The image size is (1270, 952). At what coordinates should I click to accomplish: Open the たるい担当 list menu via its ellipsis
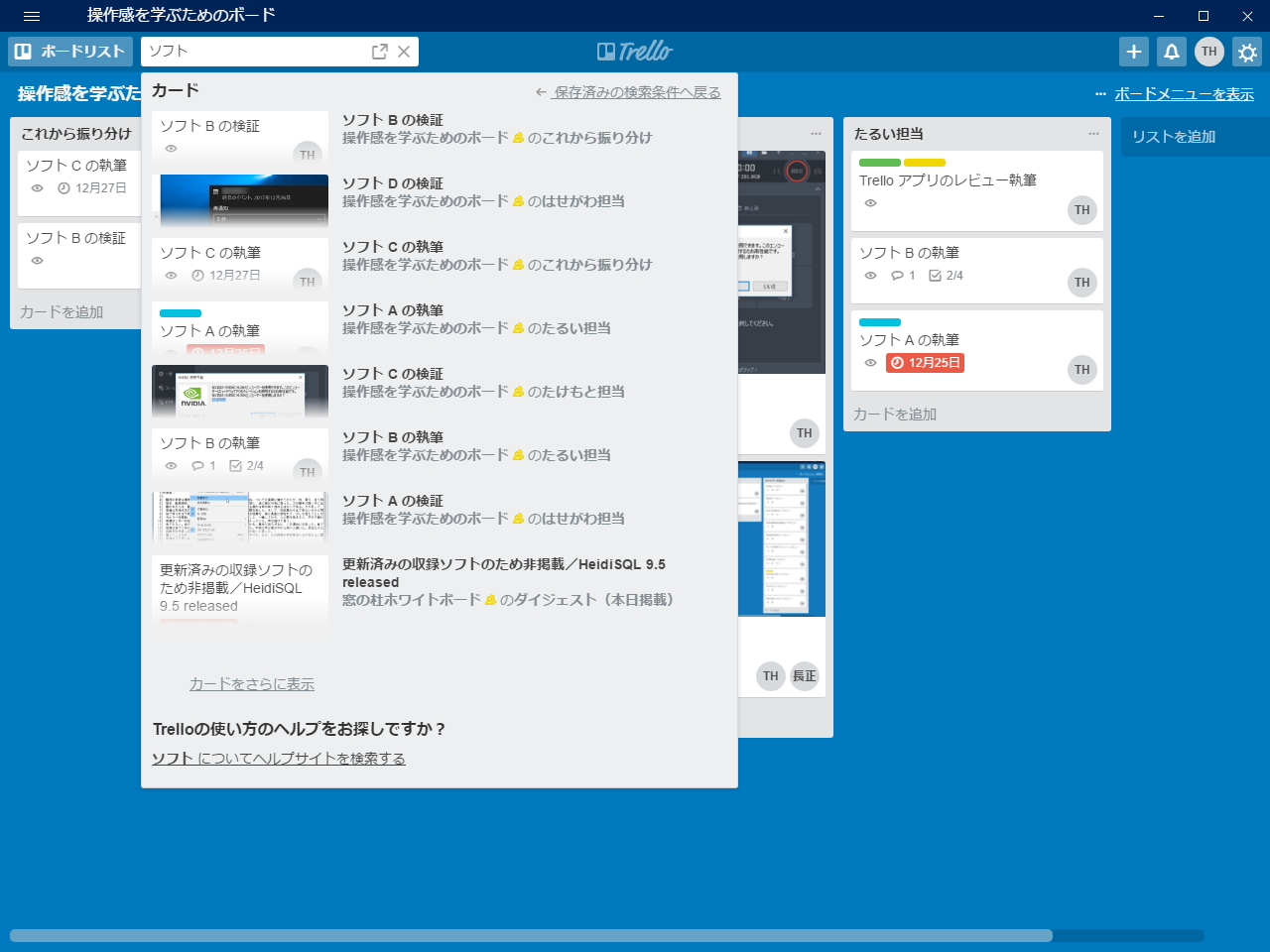point(1094,132)
